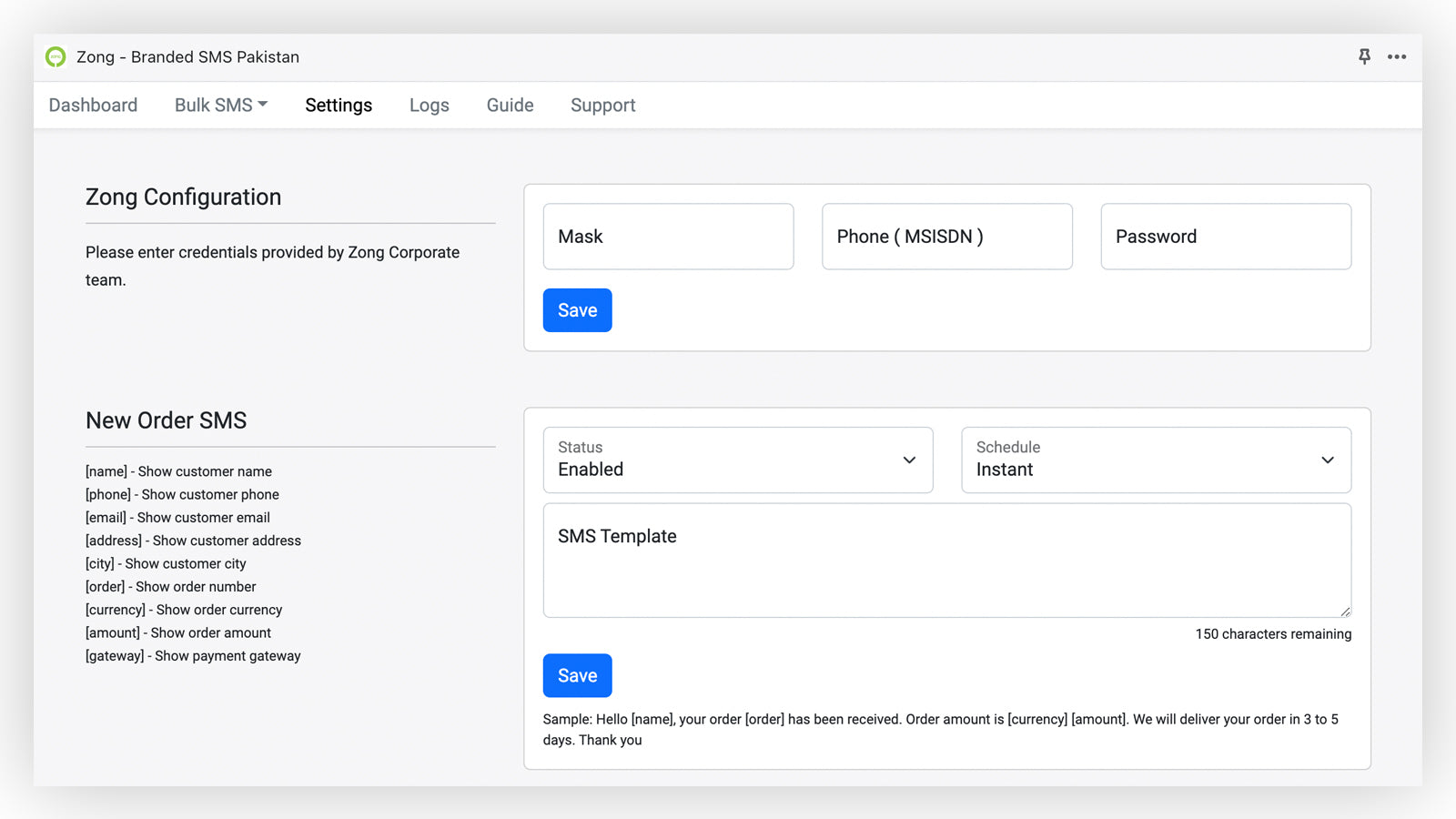Click inside the SMS Template textarea

click(947, 561)
